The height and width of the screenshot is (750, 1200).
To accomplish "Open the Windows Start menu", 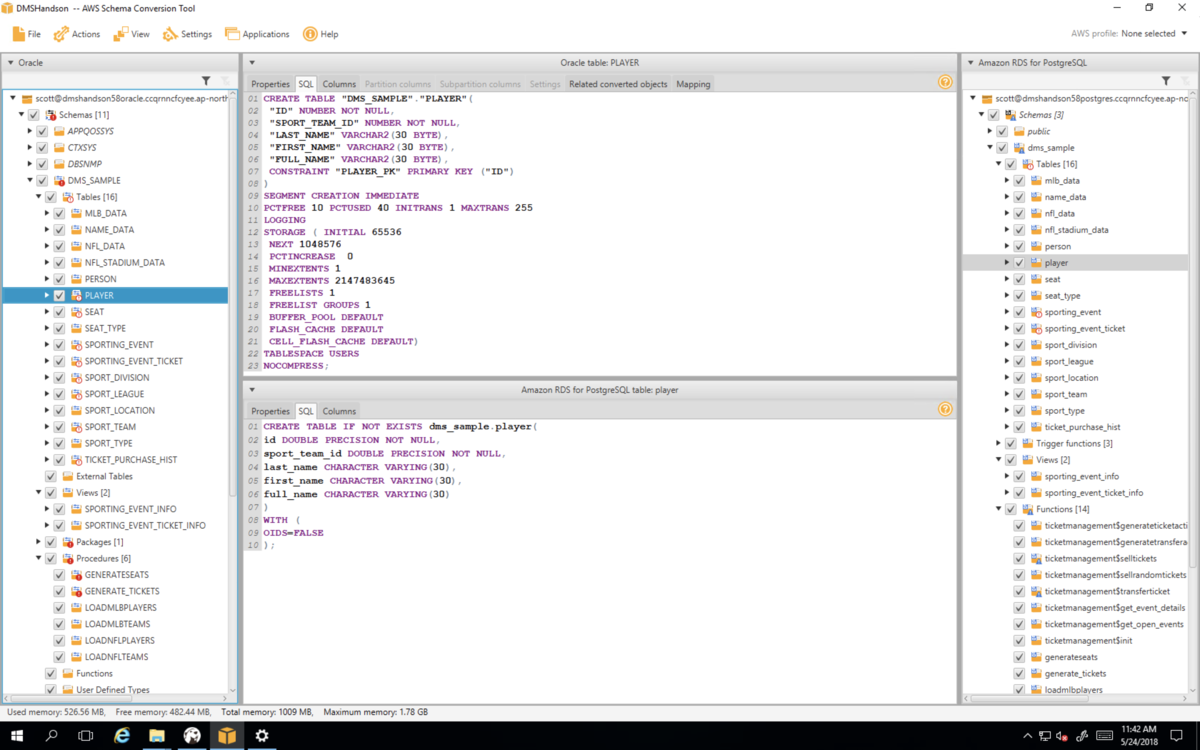I will coord(17,736).
